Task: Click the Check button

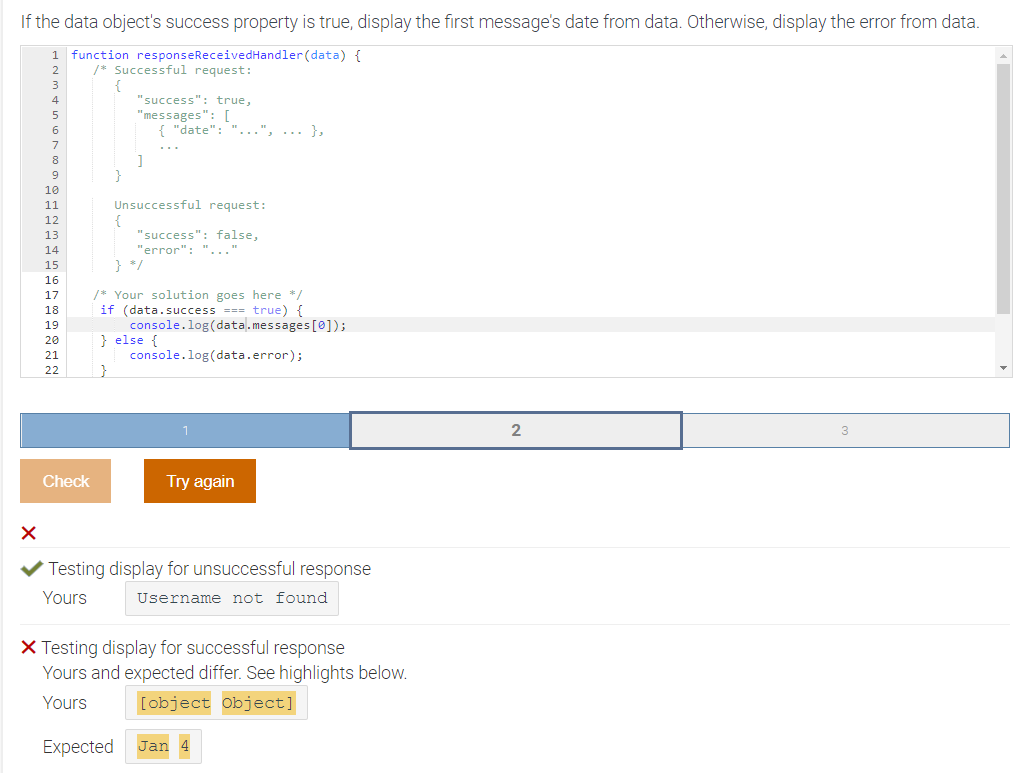Action: tap(65, 481)
